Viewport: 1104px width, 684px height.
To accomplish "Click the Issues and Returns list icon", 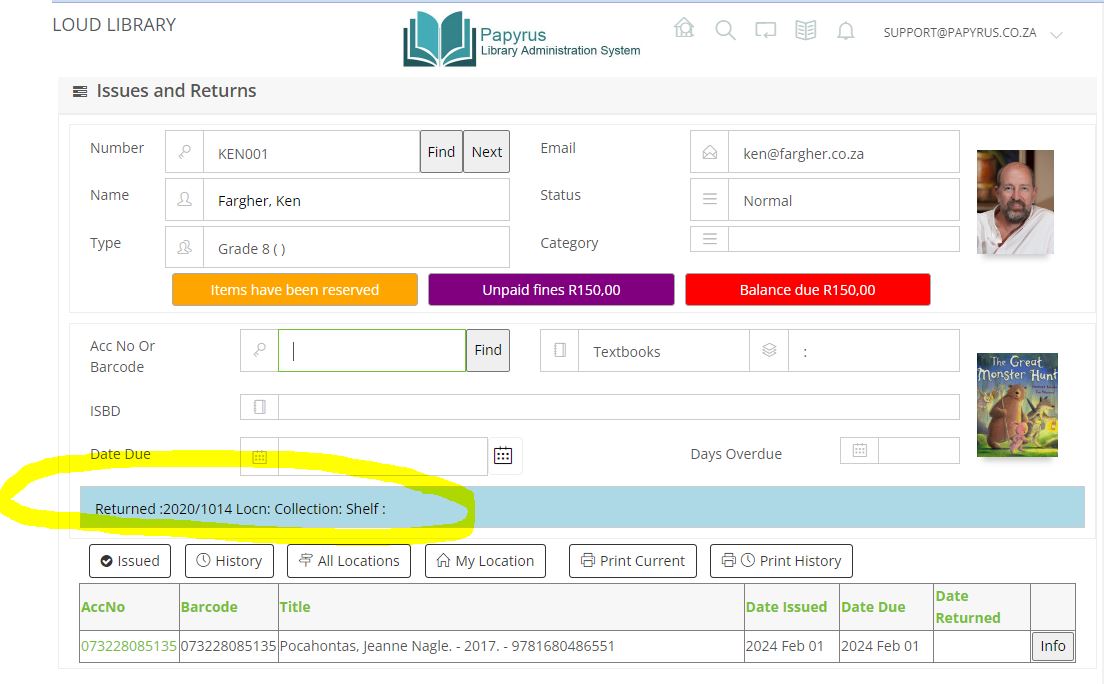I will (80, 92).
